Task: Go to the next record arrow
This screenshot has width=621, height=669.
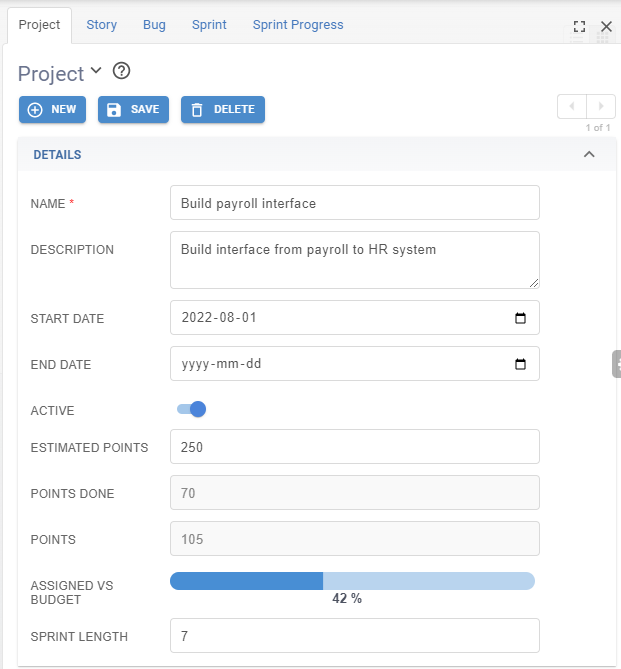Action: (x=601, y=106)
